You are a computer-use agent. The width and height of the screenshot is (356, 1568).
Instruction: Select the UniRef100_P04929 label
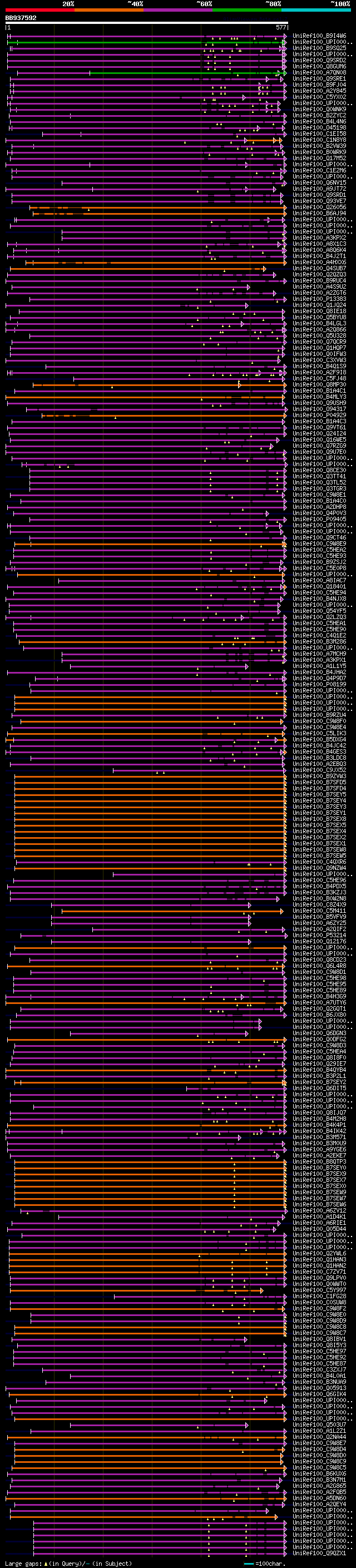click(319, 415)
